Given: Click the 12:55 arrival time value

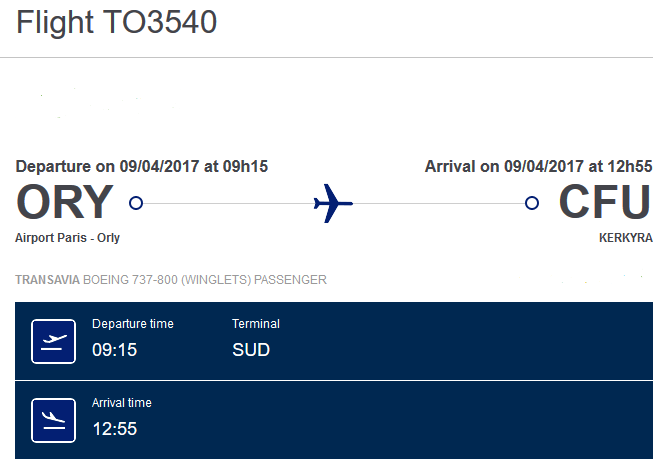Looking at the screenshot, I should click(115, 429).
